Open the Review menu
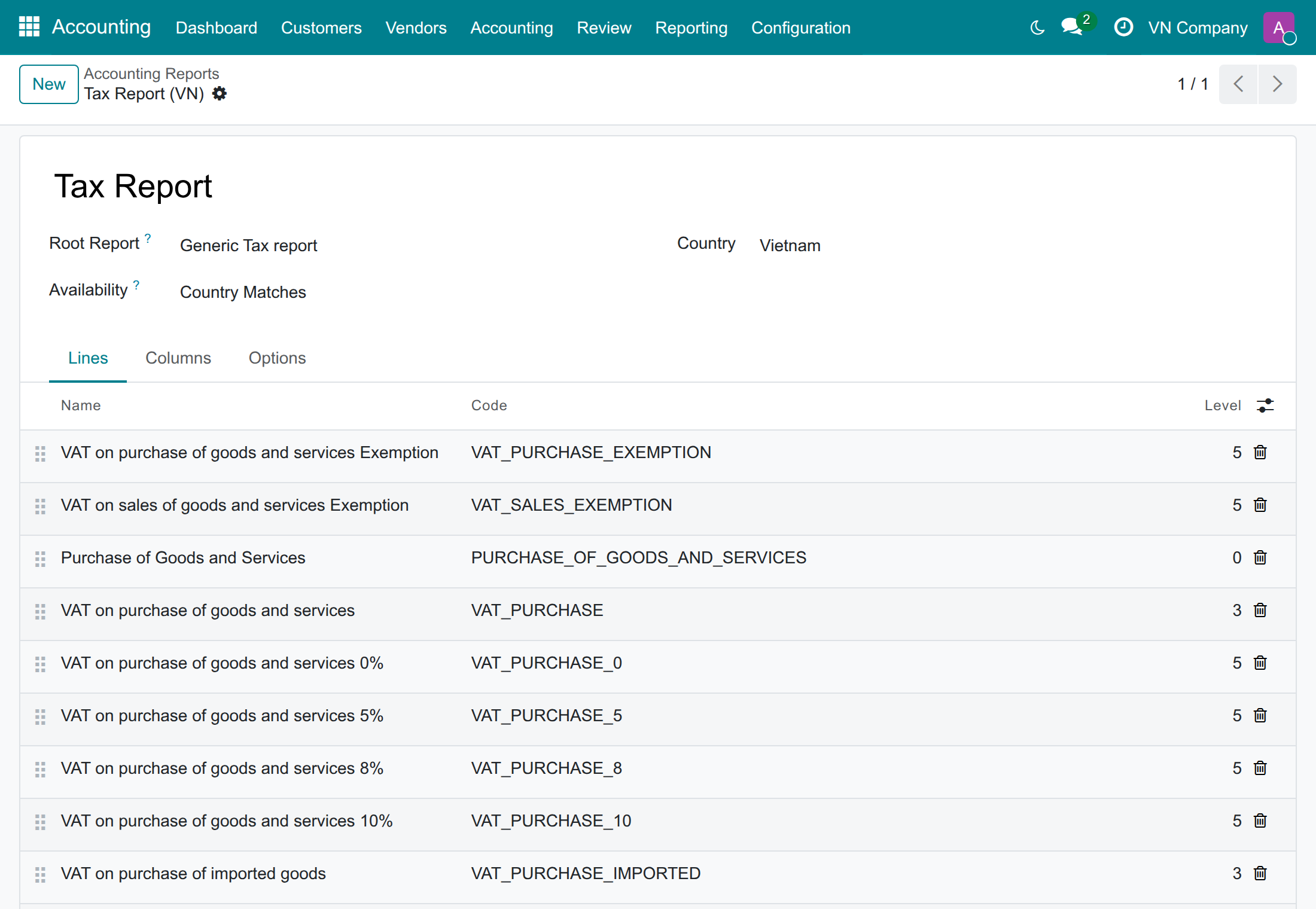The height and width of the screenshot is (909, 1316). click(604, 28)
